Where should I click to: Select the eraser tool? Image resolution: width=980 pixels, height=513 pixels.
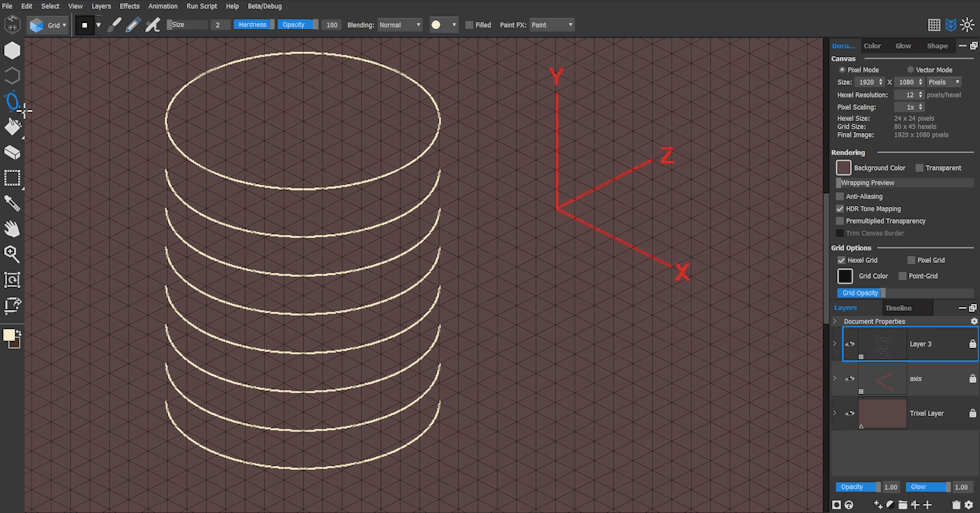[x=12, y=153]
